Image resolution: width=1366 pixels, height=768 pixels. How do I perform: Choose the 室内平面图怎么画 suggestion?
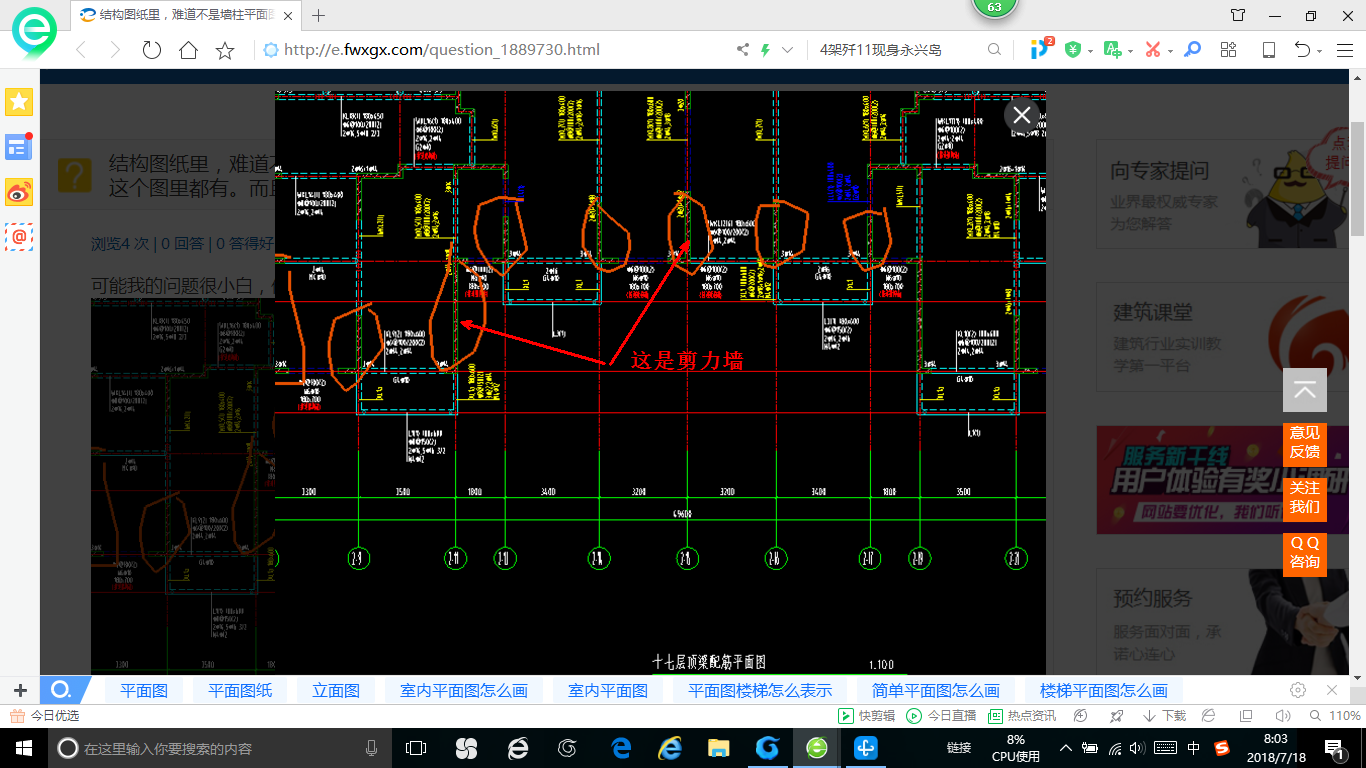(x=464, y=690)
